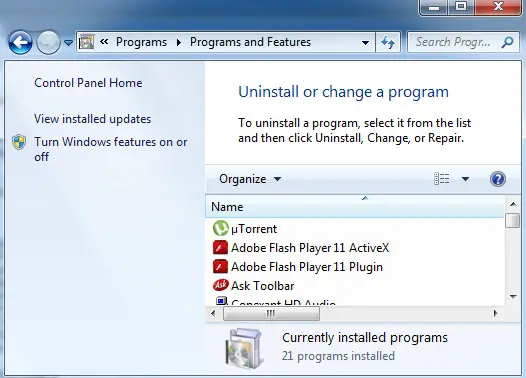Select the Ask Toolbar entry
Viewport: 526px width, 378px height.
262,286
